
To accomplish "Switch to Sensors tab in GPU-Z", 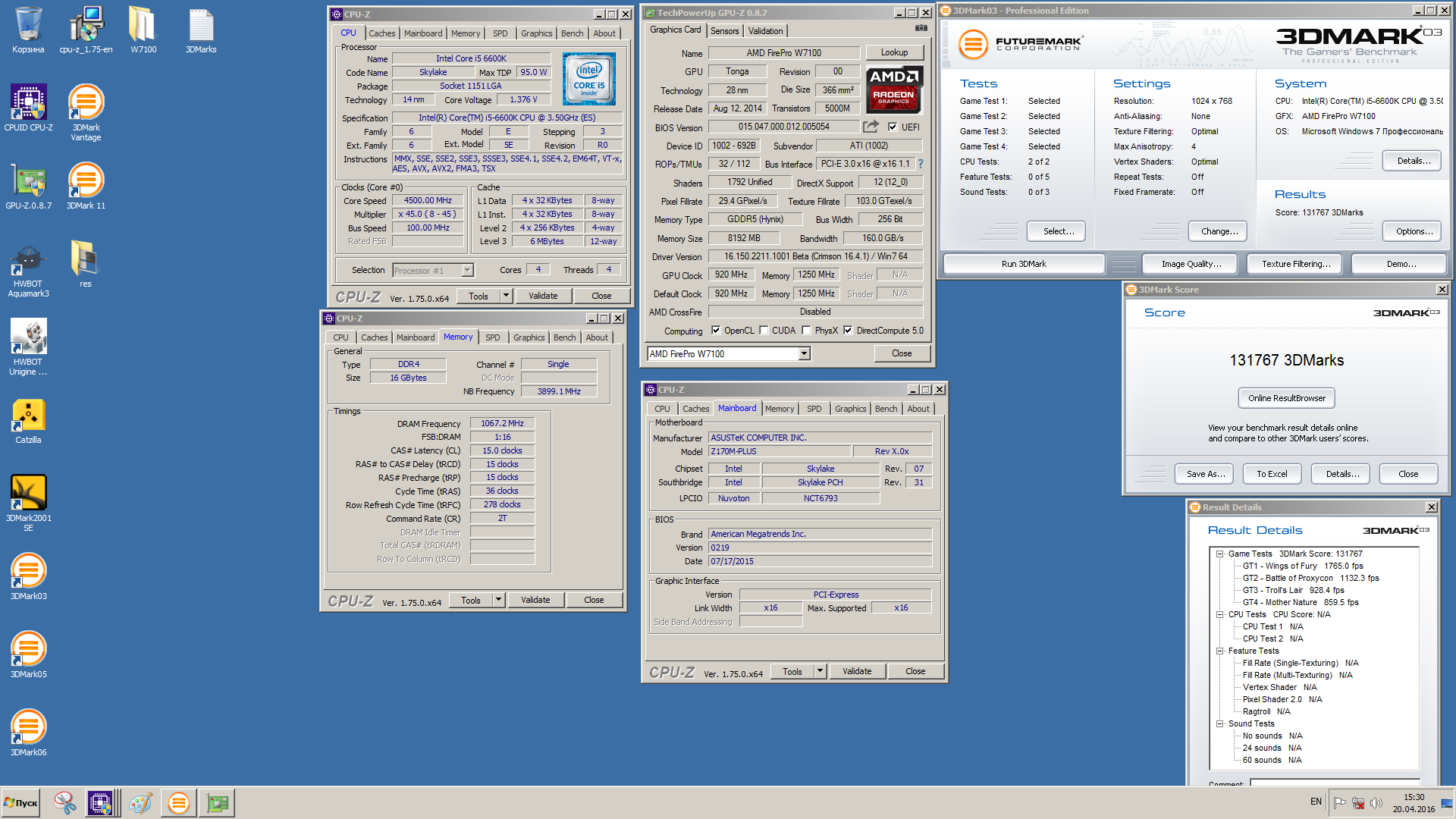I will pyautogui.click(x=724, y=31).
